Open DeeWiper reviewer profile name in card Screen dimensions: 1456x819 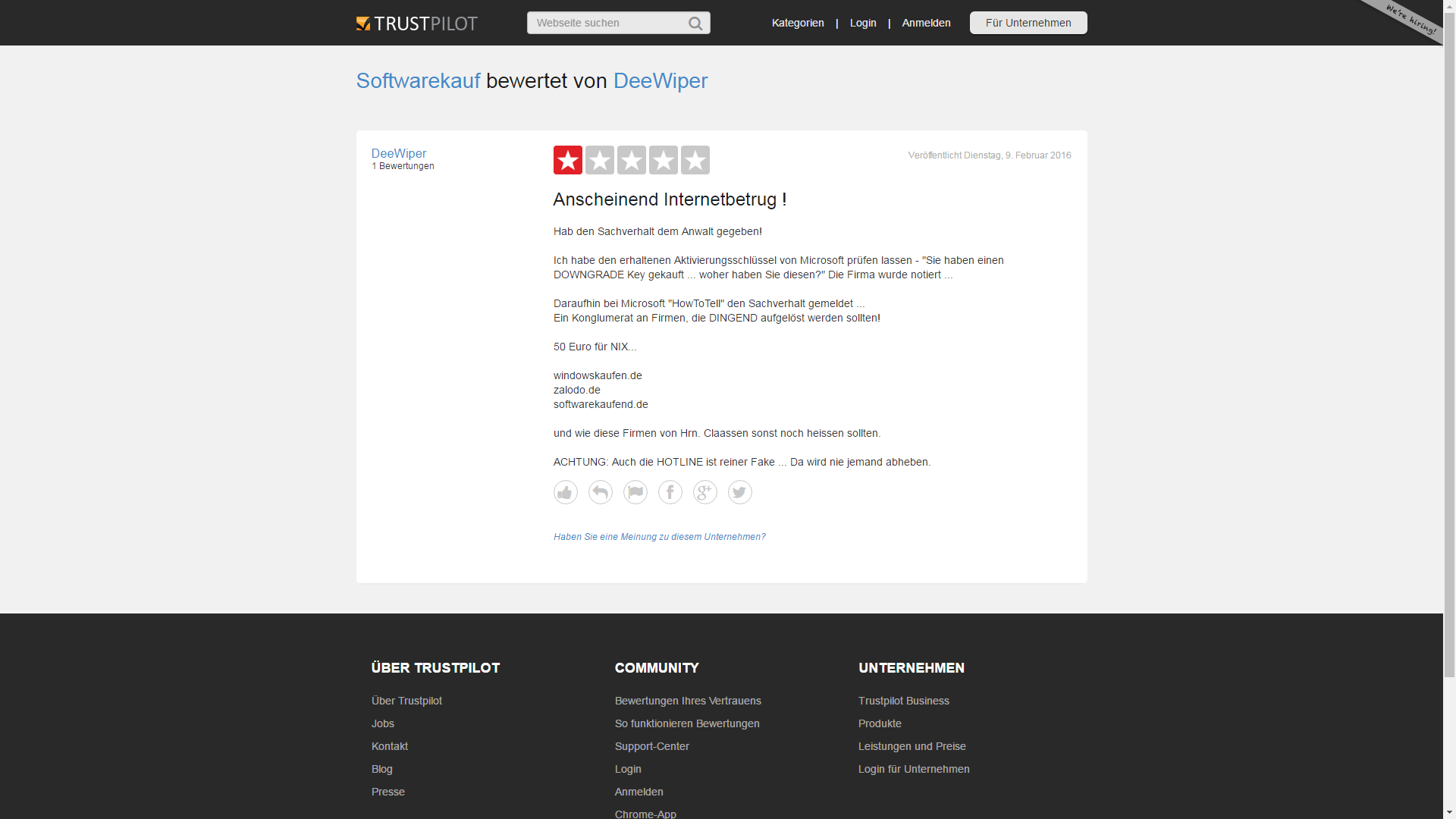point(399,153)
